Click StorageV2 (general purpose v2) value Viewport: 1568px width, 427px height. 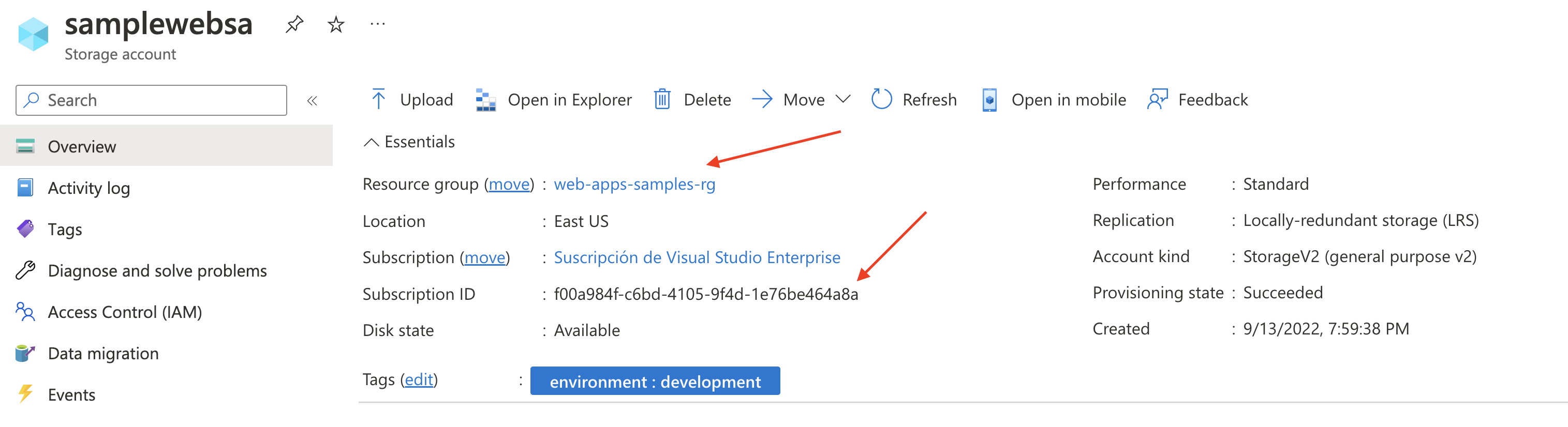(1360, 257)
